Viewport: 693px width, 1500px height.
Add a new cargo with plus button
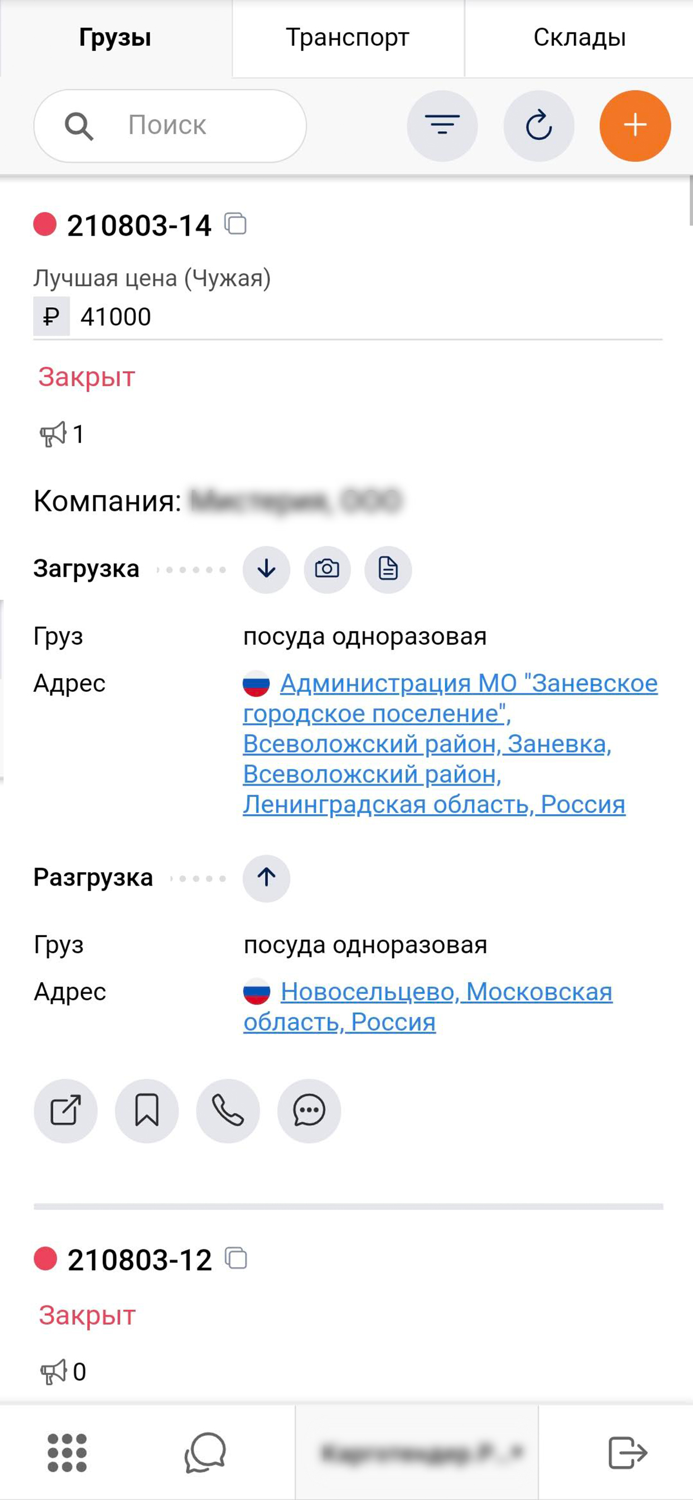(635, 126)
